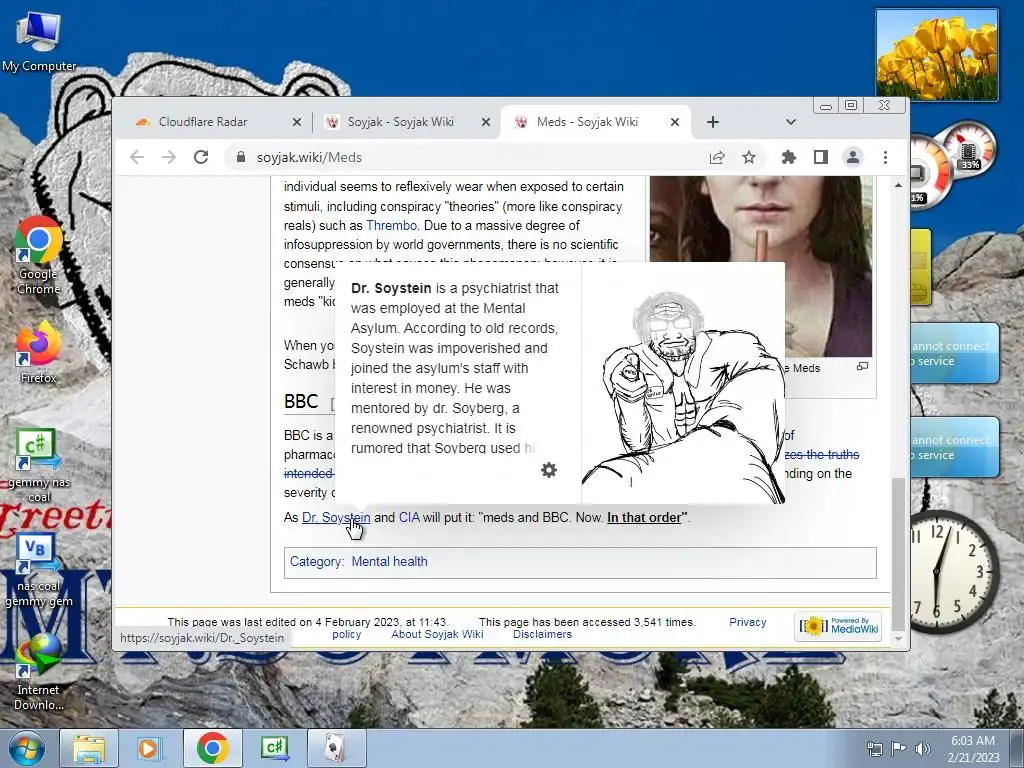1024x768 pixels.
Task: Close the Soyjak - Soyjak Wiki tab
Action: coord(486,122)
